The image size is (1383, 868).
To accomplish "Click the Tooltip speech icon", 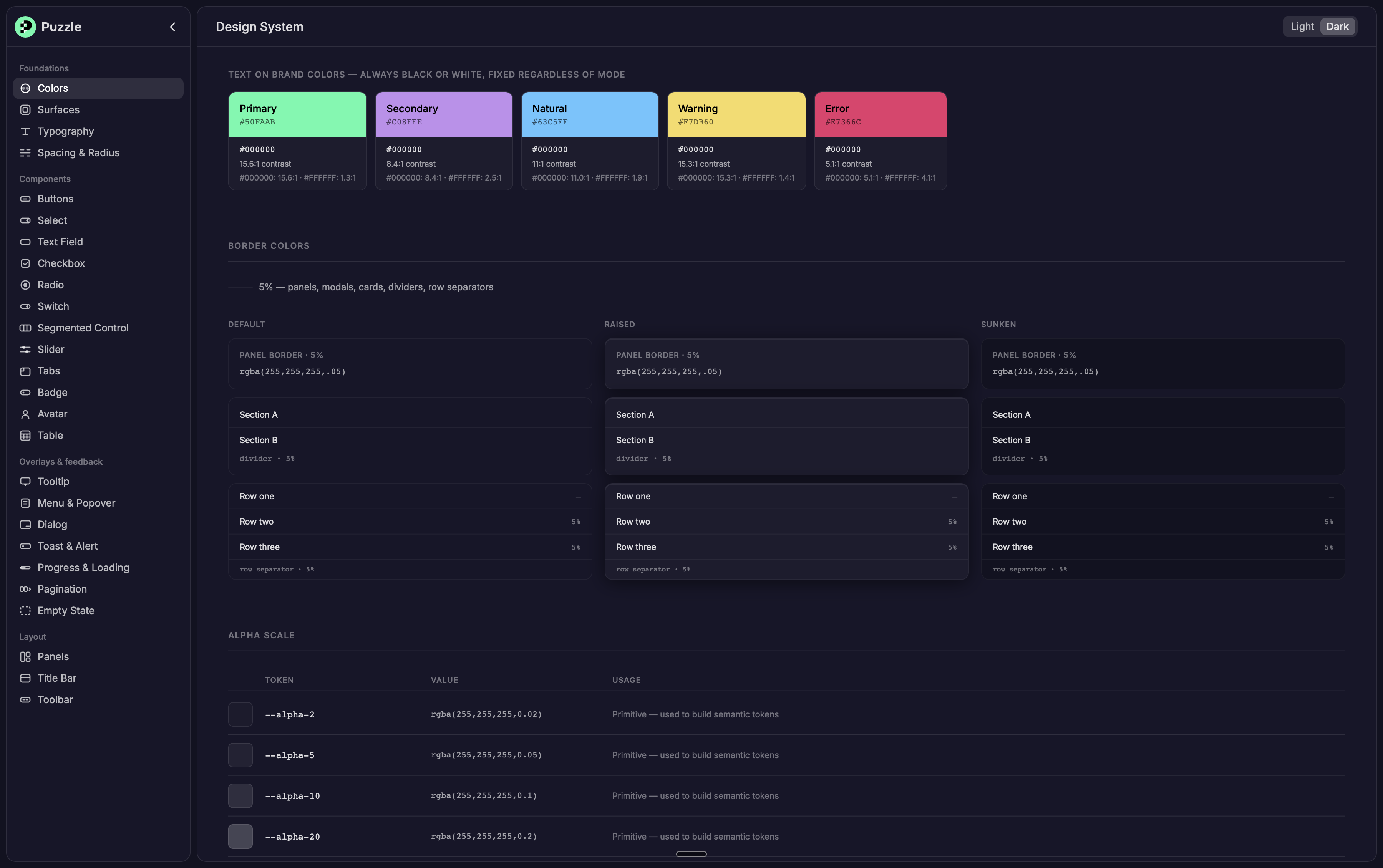I will [25, 482].
